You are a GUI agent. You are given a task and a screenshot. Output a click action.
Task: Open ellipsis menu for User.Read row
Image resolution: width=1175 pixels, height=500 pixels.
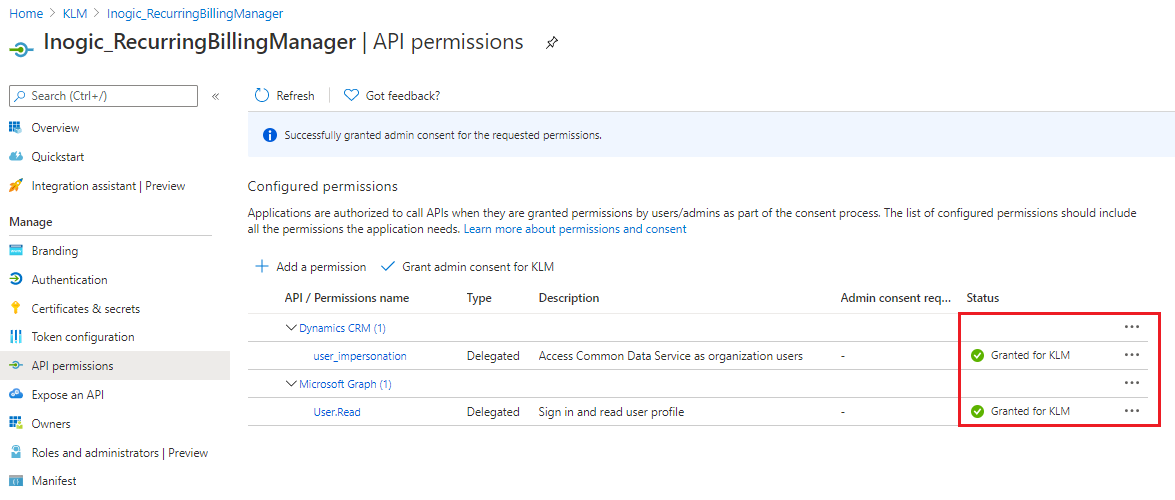tap(1132, 411)
